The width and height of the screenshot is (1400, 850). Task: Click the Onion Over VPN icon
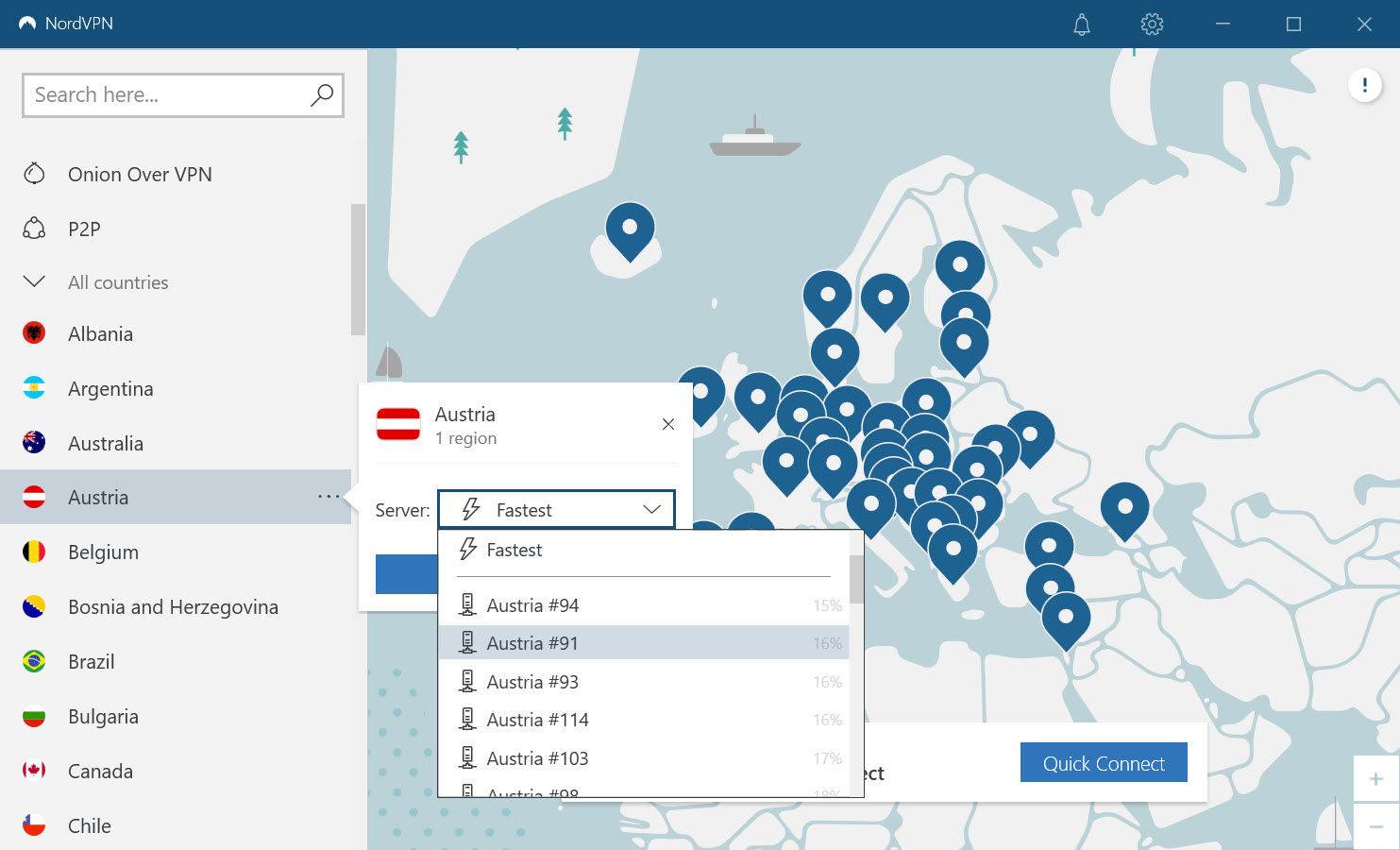click(x=34, y=173)
